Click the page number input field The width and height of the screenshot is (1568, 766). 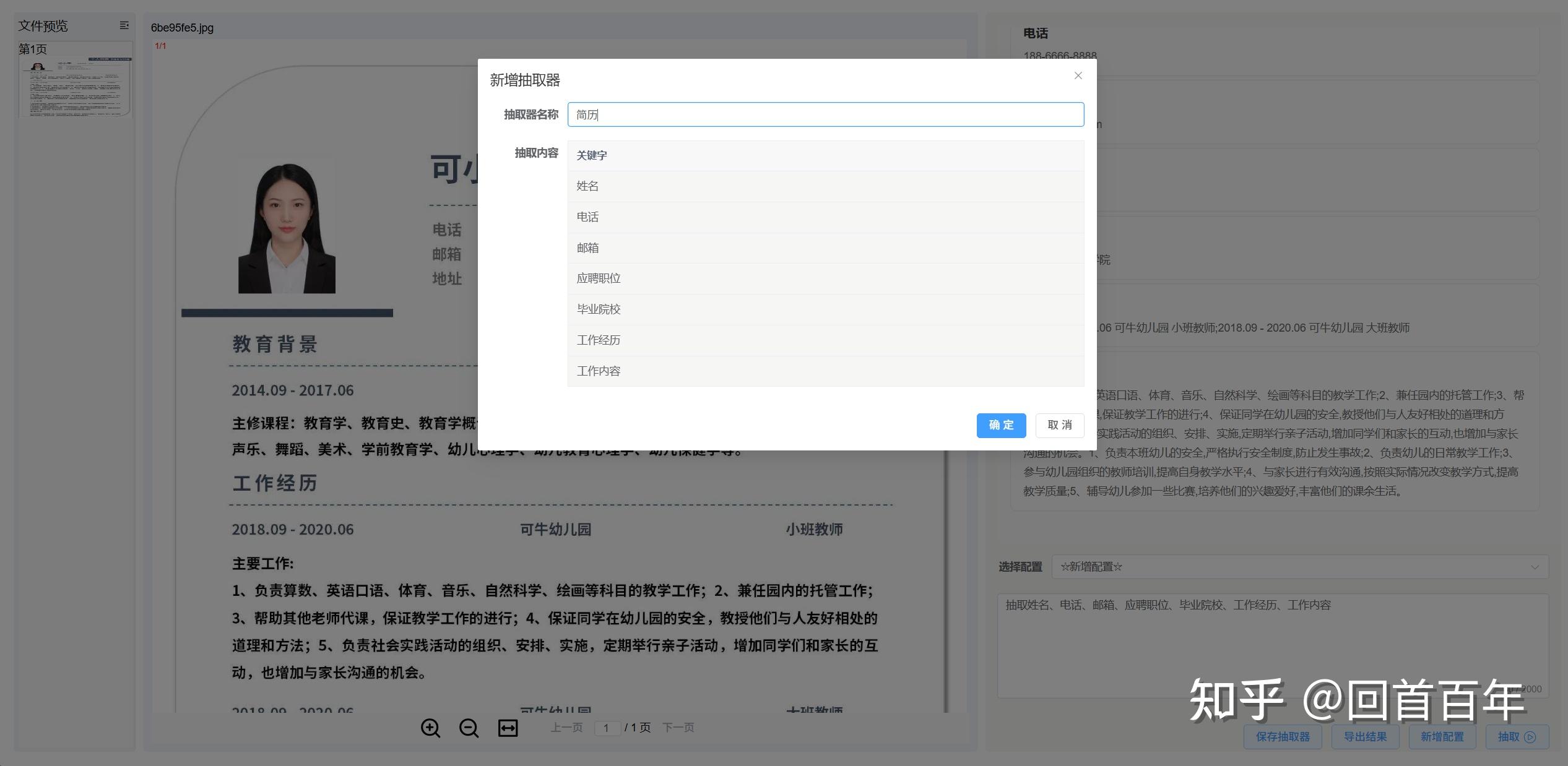coord(607,728)
